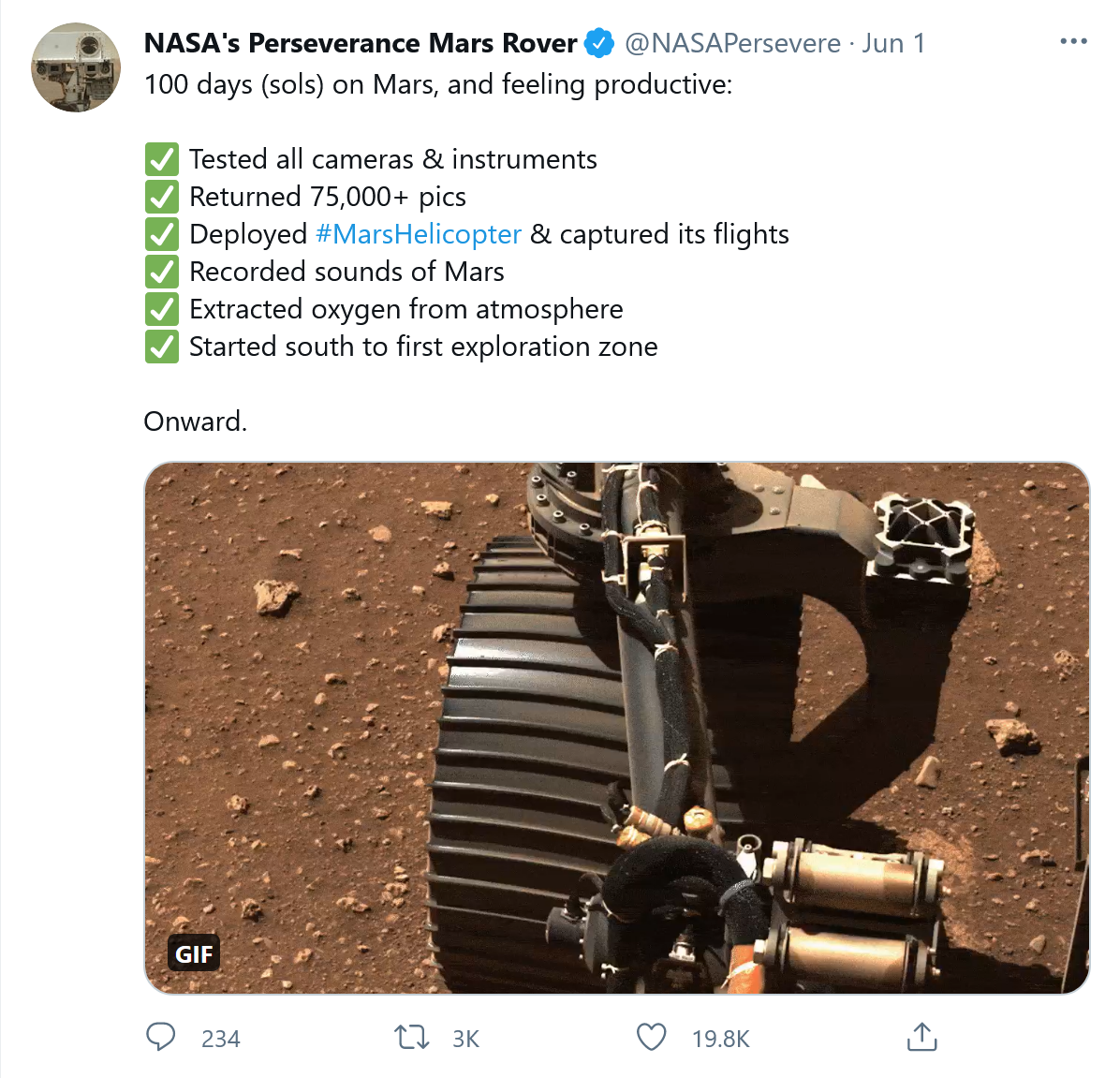Click the 19.8K likes count
1120x1078 pixels.
(x=721, y=1039)
